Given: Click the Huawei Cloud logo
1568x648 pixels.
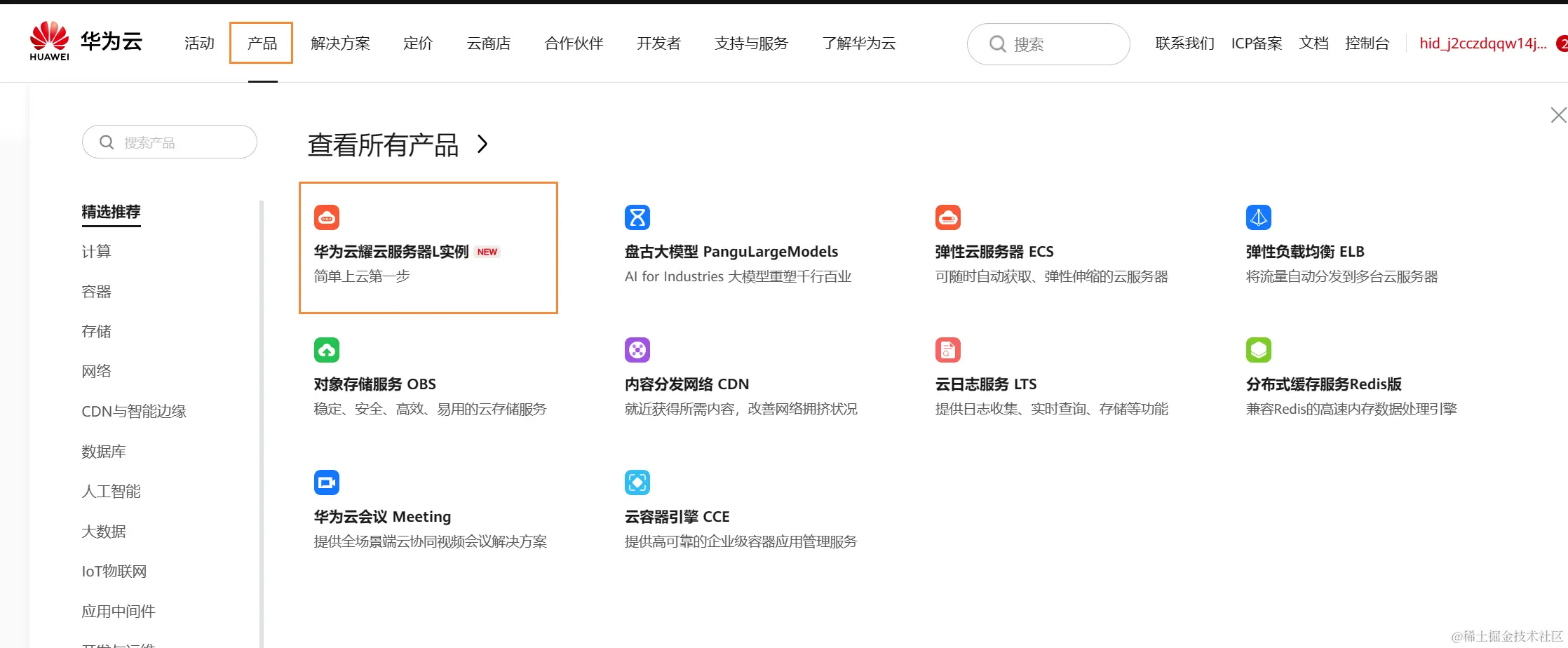Looking at the screenshot, I should pos(86,41).
